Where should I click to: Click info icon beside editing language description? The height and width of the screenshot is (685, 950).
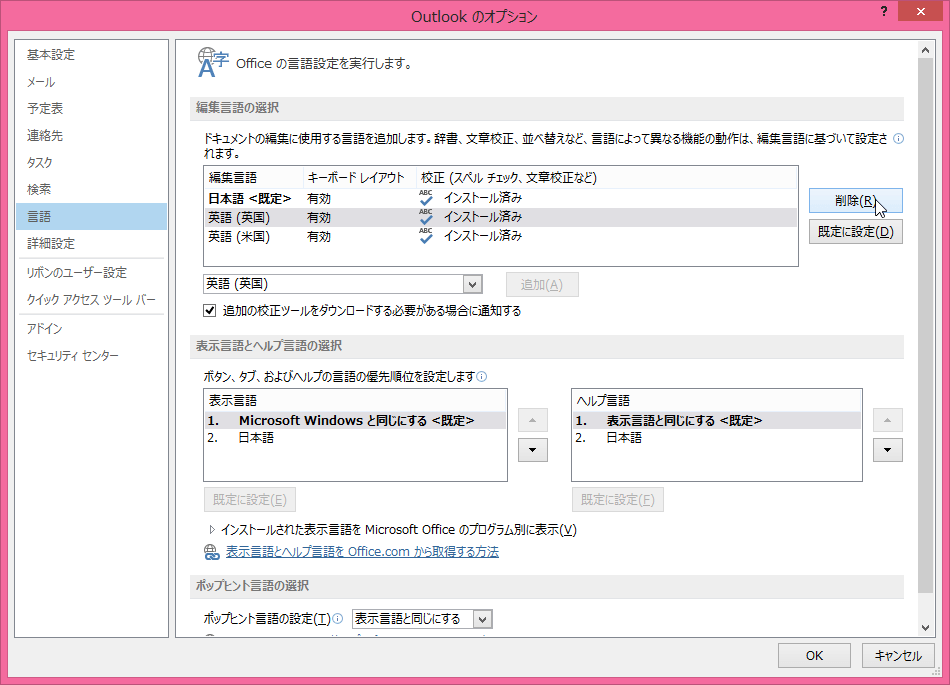(x=899, y=139)
